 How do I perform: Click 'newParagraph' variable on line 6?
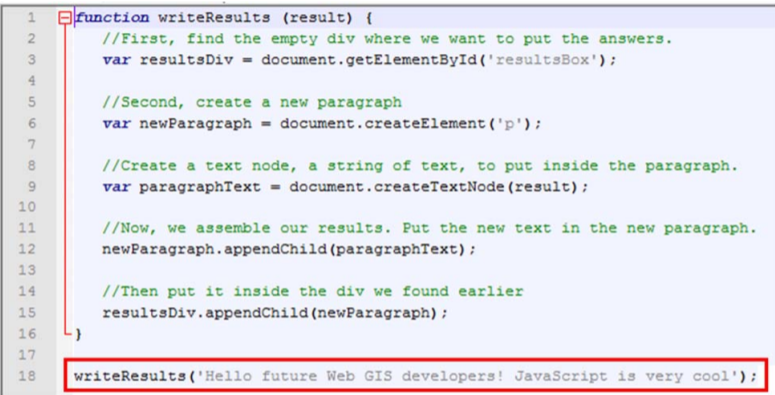(195, 123)
